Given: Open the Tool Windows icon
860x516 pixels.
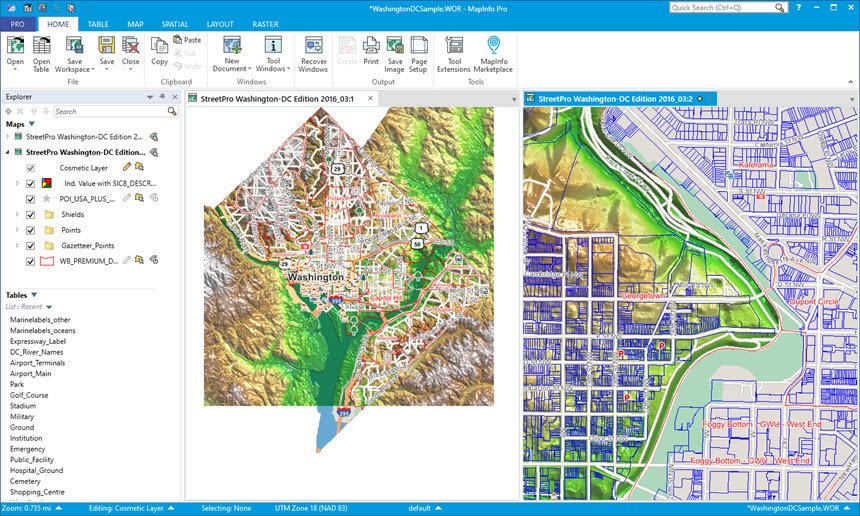Looking at the screenshot, I should tap(273, 46).
